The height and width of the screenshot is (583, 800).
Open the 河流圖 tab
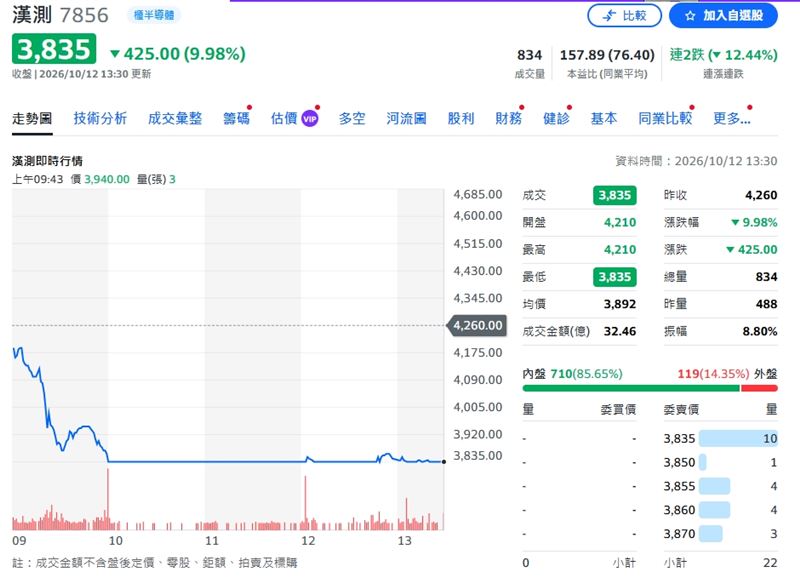tap(406, 118)
